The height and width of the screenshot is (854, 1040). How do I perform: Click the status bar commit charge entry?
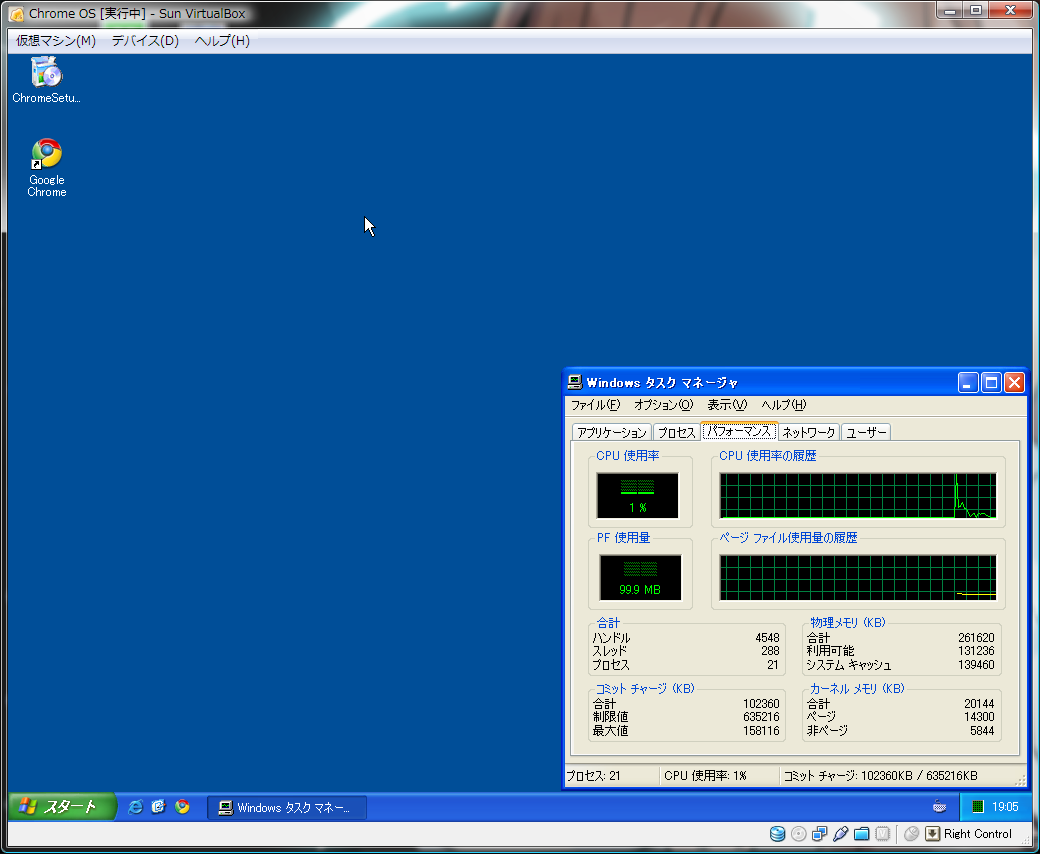click(881, 775)
